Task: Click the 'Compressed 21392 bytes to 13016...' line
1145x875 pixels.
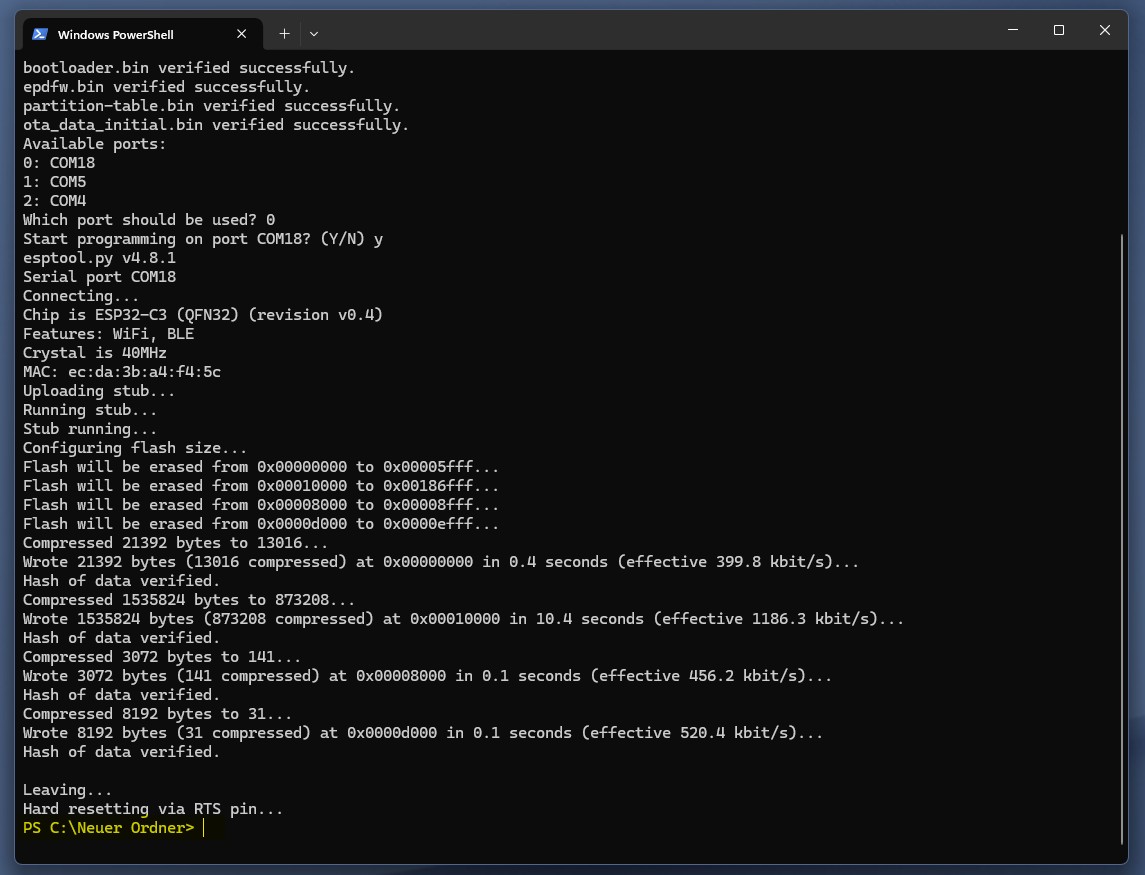Action: (x=176, y=543)
